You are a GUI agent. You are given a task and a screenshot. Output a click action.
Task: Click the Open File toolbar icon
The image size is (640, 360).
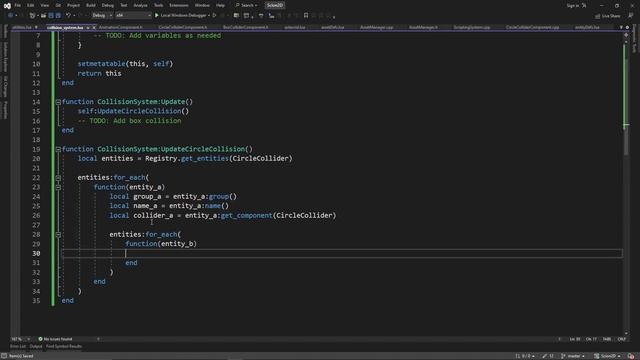(43, 16)
